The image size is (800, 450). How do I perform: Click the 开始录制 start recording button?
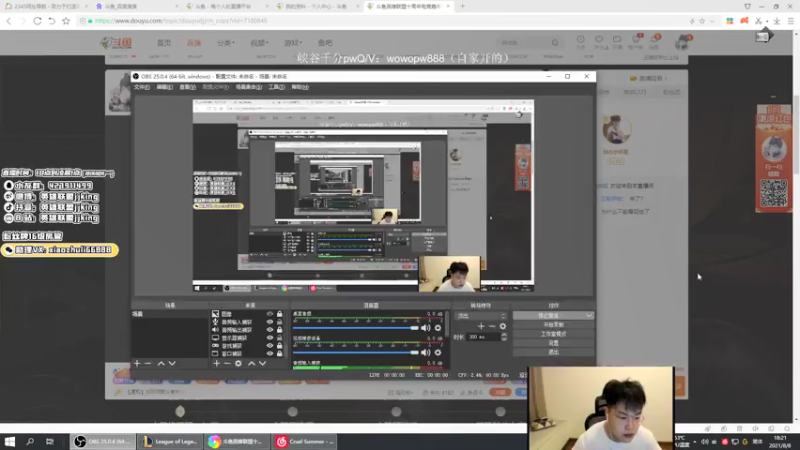[x=554, y=324]
